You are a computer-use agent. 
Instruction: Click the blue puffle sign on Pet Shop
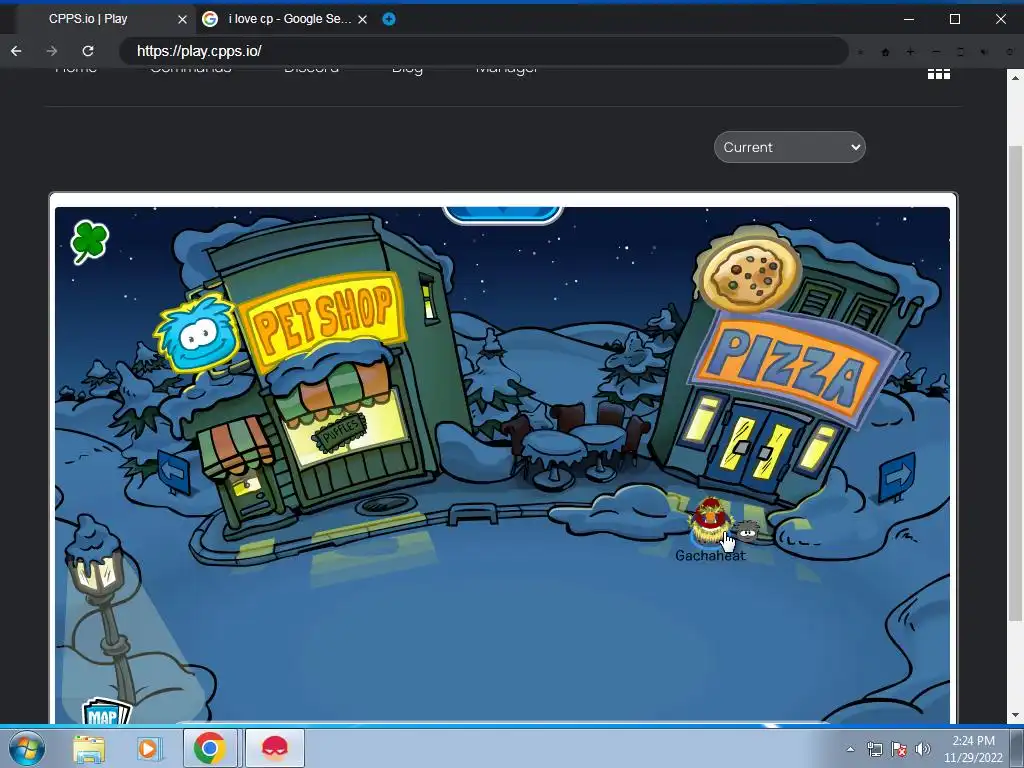point(196,334)
